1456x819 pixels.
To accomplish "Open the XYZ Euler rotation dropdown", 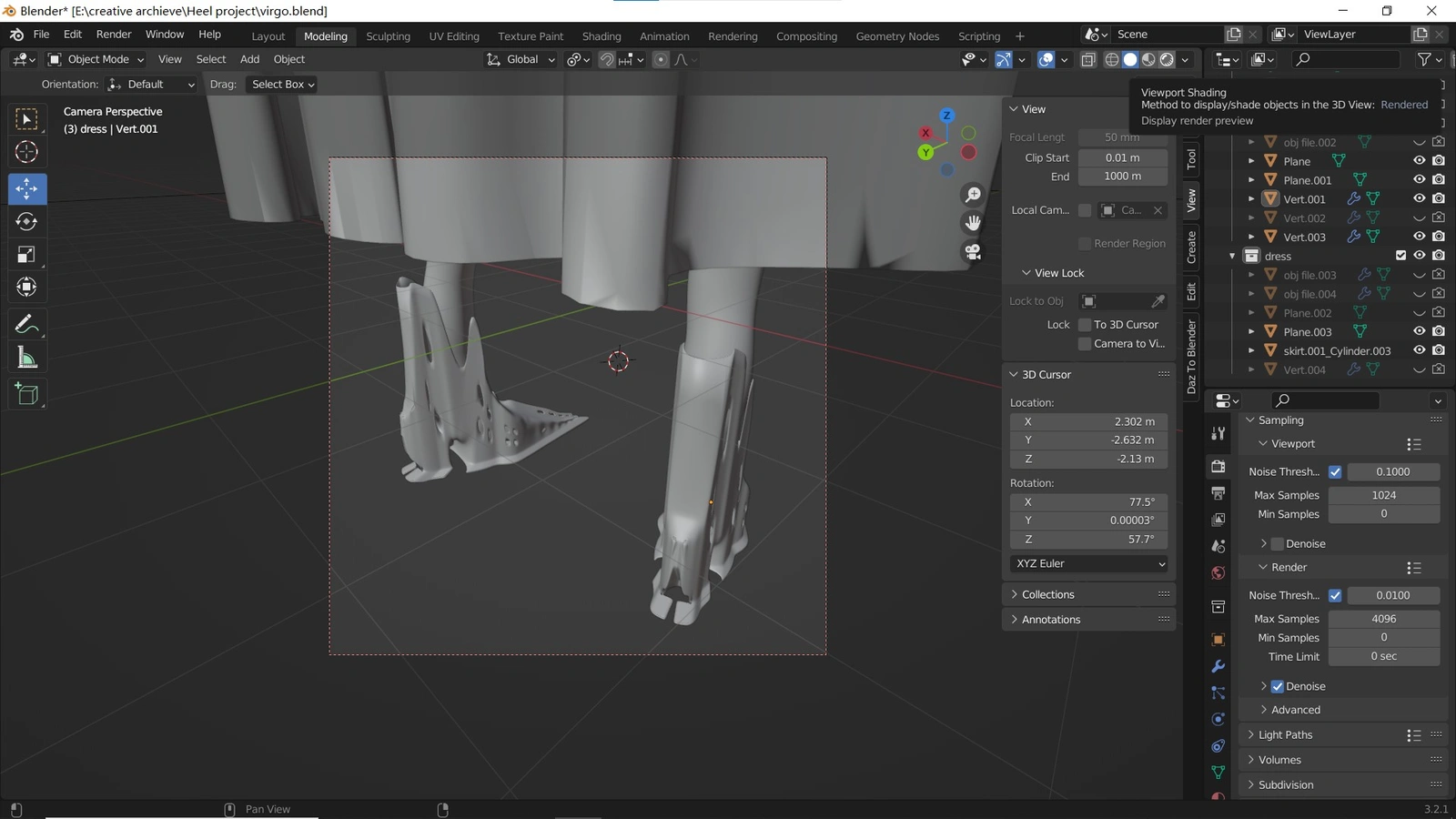I will (1088, 563).
